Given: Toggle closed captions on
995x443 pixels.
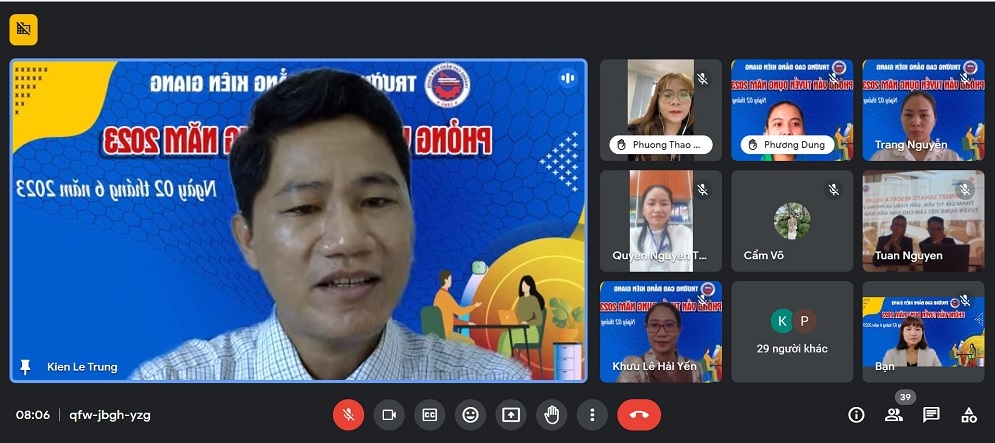Looking at the screenshot, I should (429, 414).
